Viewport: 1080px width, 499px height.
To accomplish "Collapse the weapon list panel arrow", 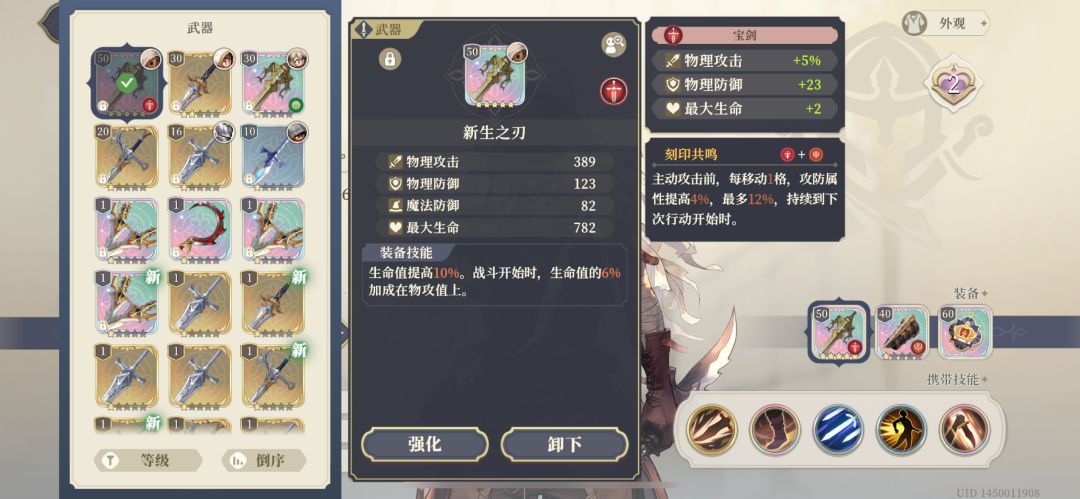I will coord(344,334).
